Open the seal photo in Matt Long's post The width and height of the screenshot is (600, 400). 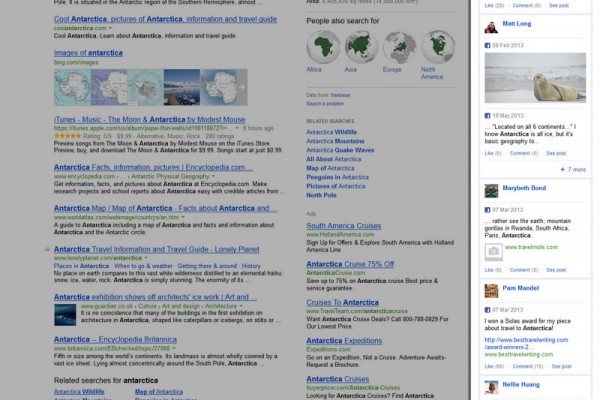coord(534,78)
